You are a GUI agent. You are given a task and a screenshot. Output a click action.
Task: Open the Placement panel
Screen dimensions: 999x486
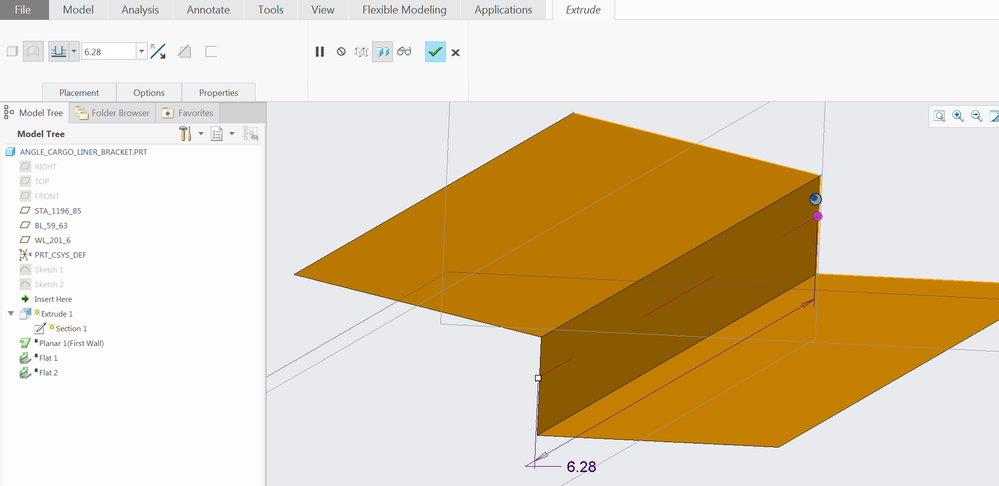[79, 92]
